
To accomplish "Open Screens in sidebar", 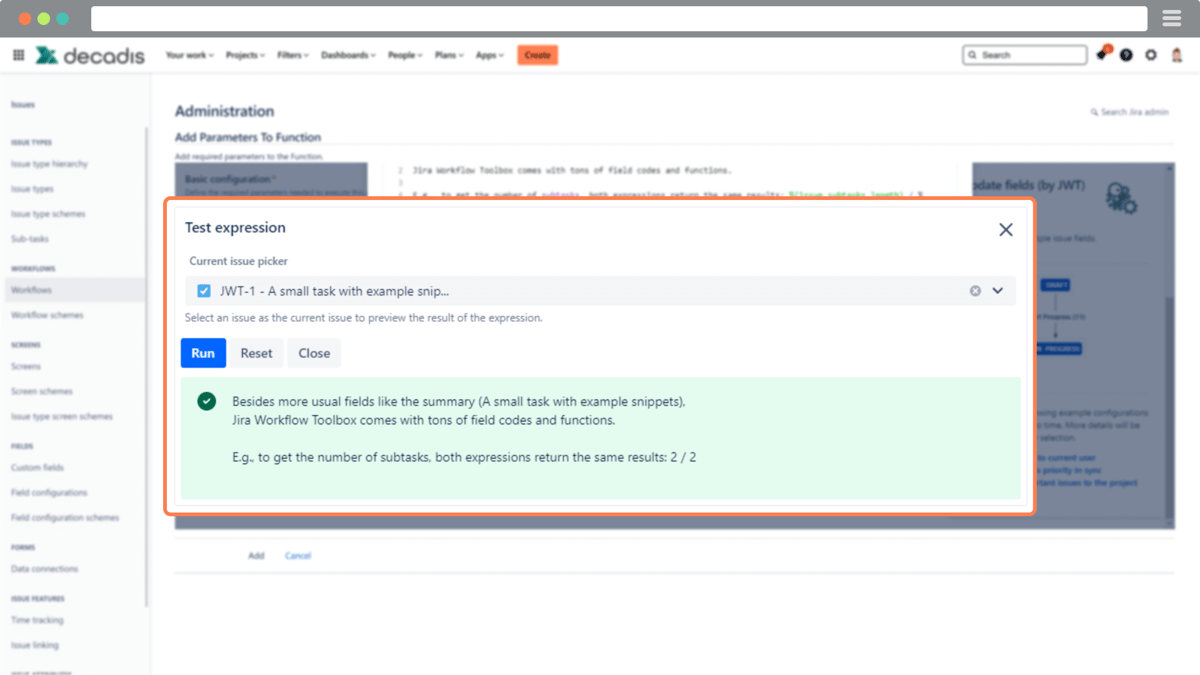I will 26,366.
